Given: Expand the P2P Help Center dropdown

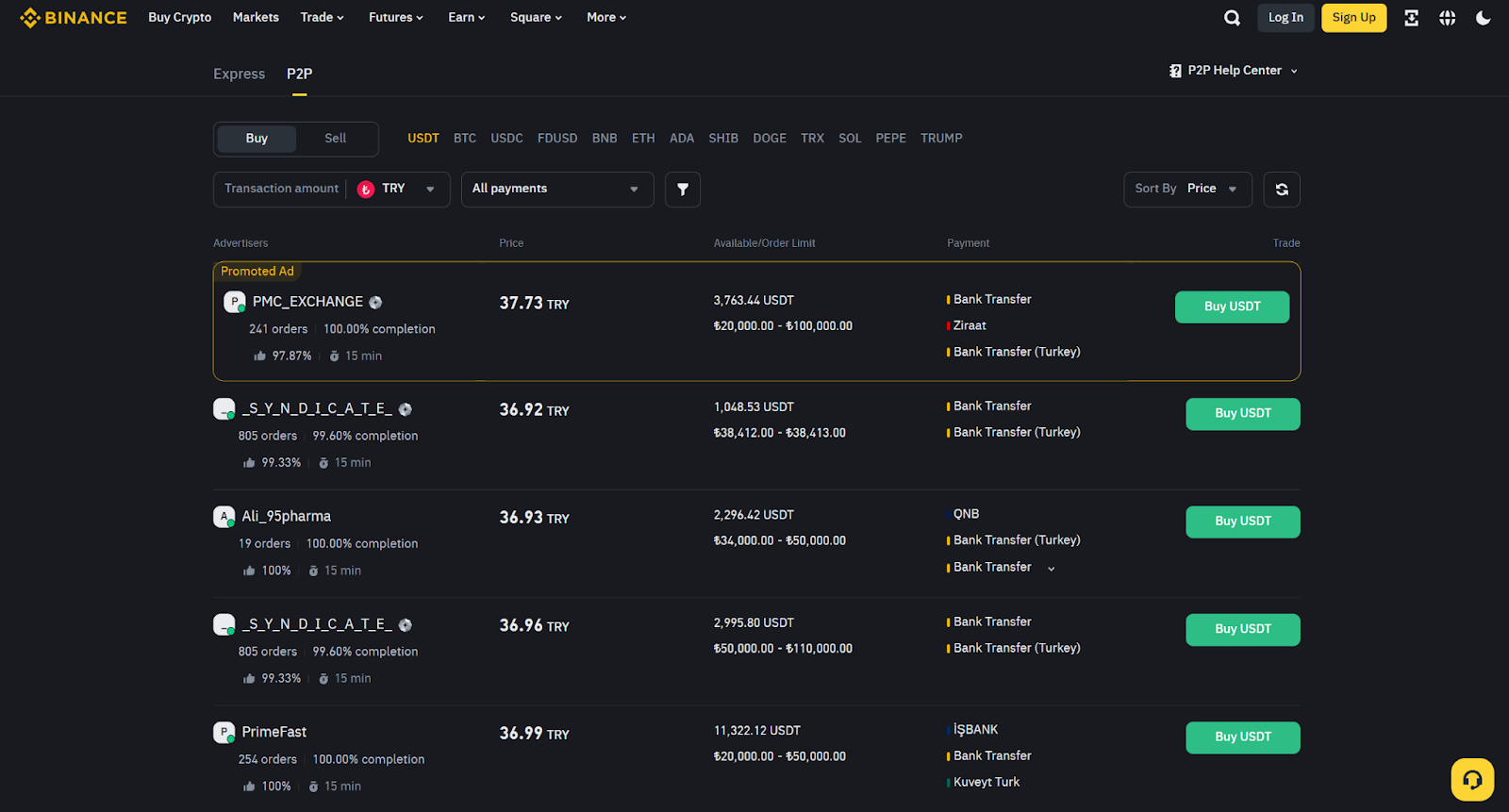Looking at the screenshot, I should pos(1294,72).
